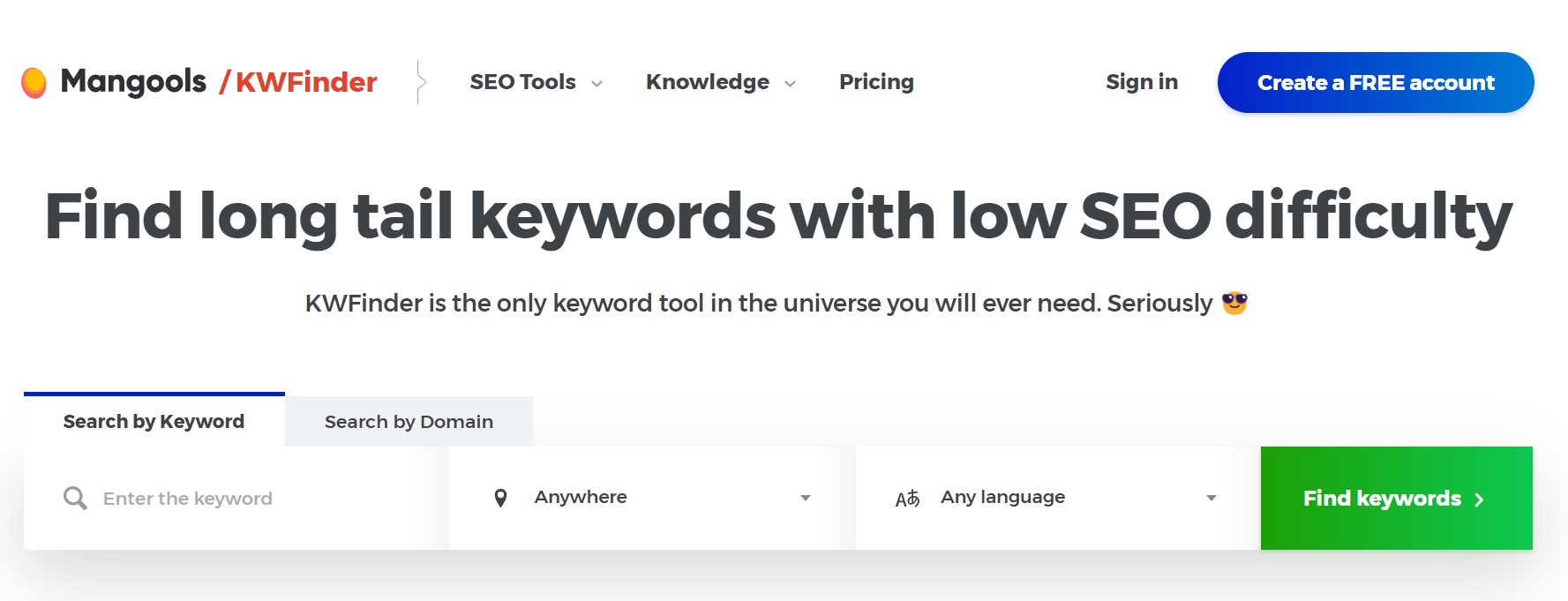The width and height of the screenshot is (1568, 601).
Task: Click the magnifying glass search icon
Action: [74, 498]
